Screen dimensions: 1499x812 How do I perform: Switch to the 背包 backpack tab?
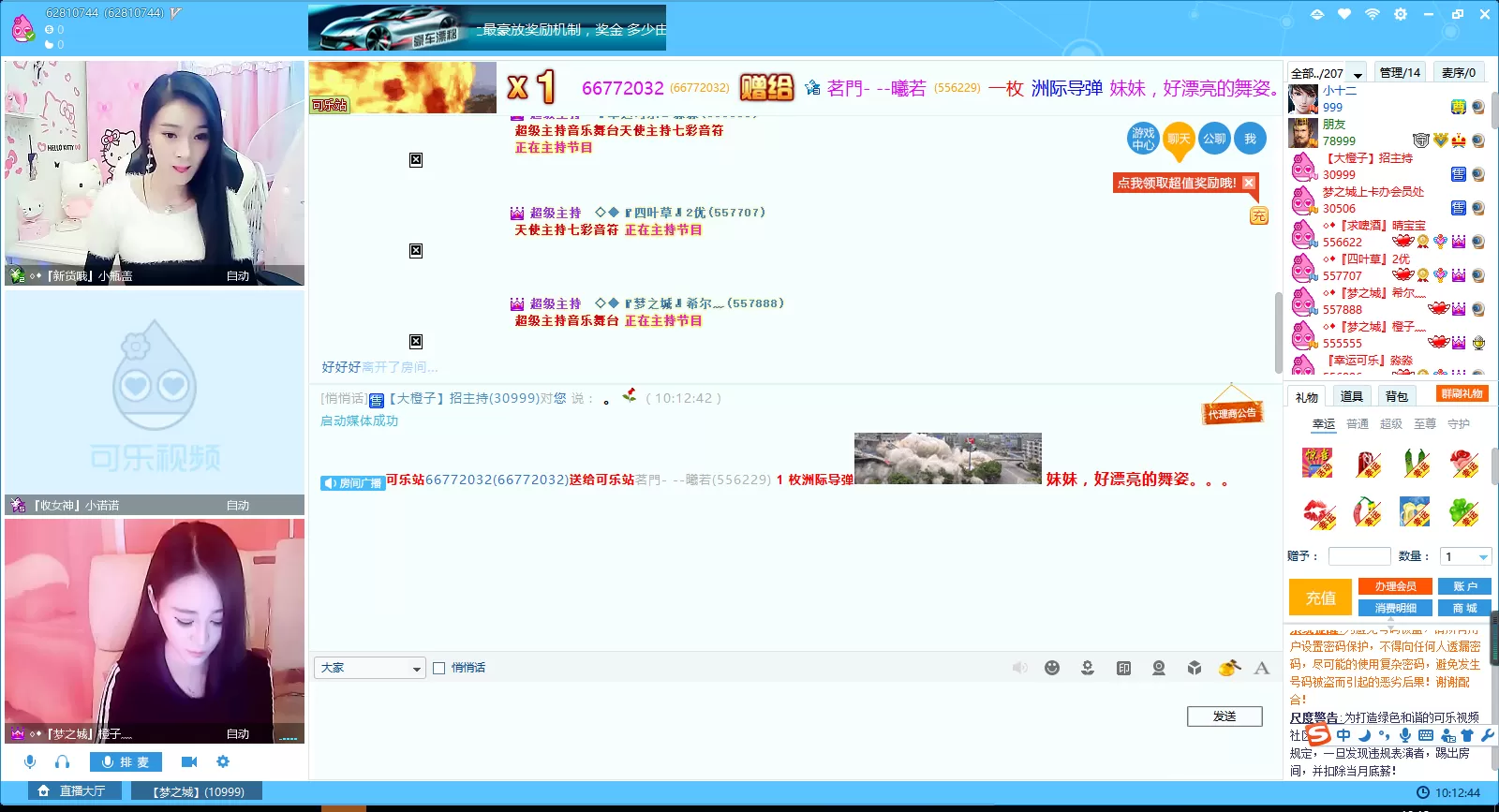click(1396, 397)
